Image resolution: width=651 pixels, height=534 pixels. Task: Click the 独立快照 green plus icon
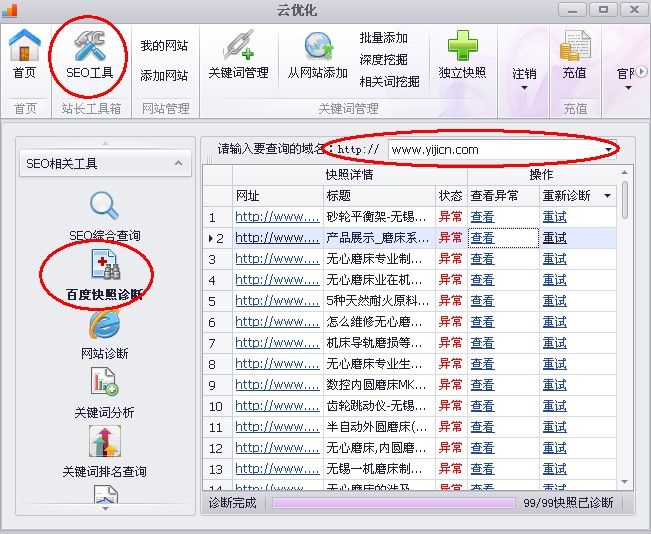tap(462, 47)
